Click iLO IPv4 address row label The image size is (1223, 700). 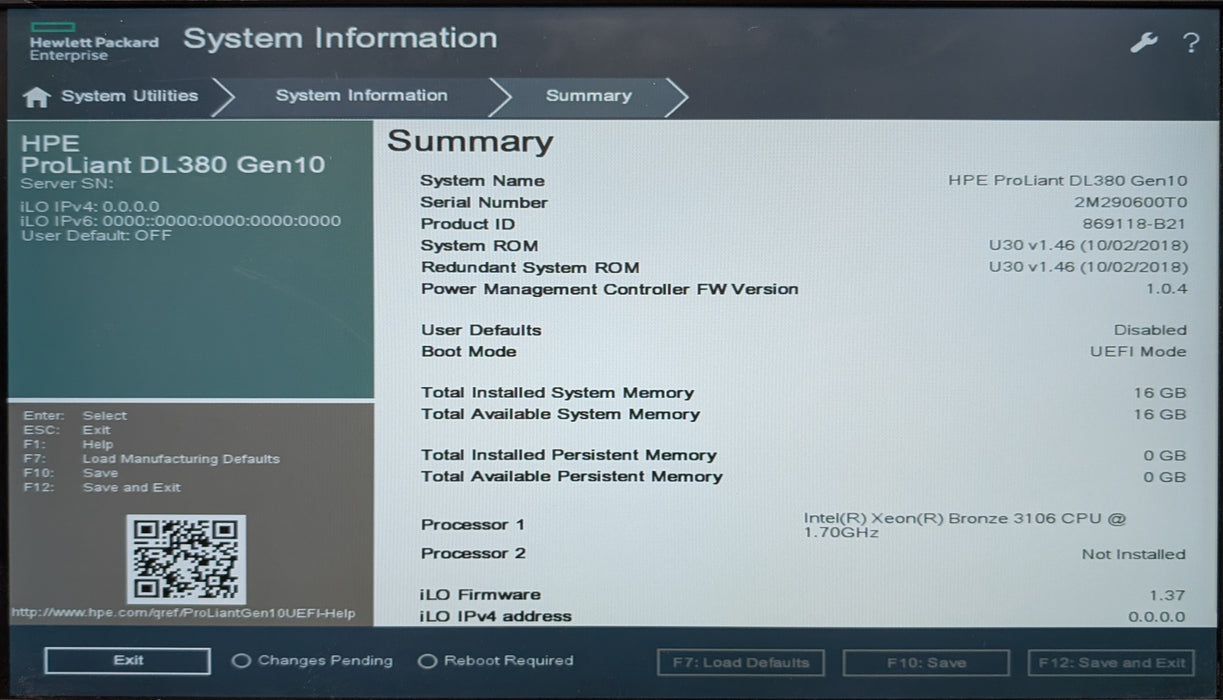click(496, 617)
